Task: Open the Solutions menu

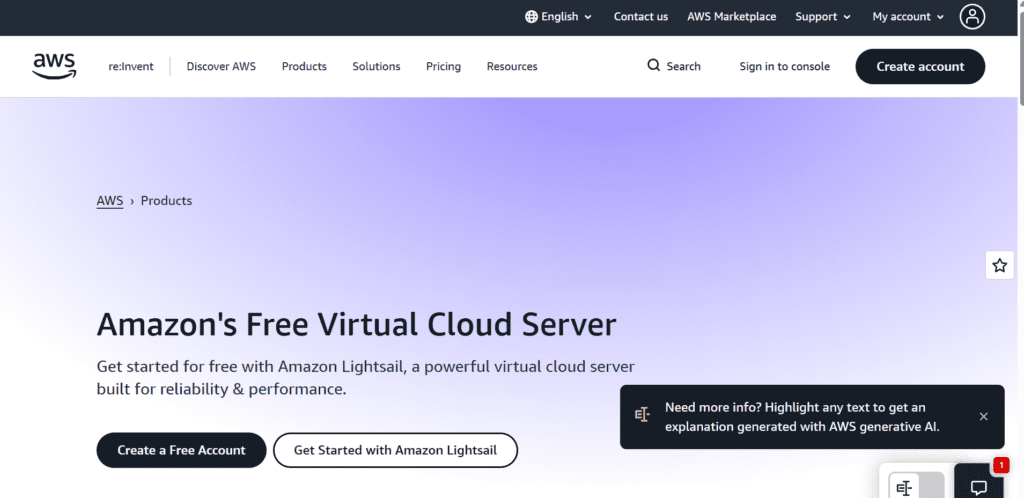Action: [376, 66]
